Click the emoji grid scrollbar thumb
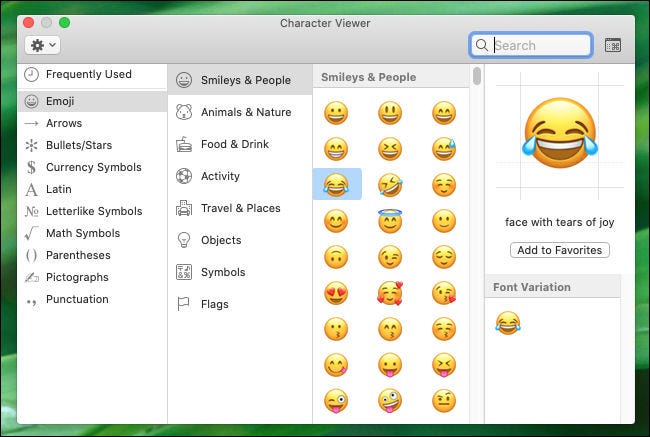 pos(477,76)
